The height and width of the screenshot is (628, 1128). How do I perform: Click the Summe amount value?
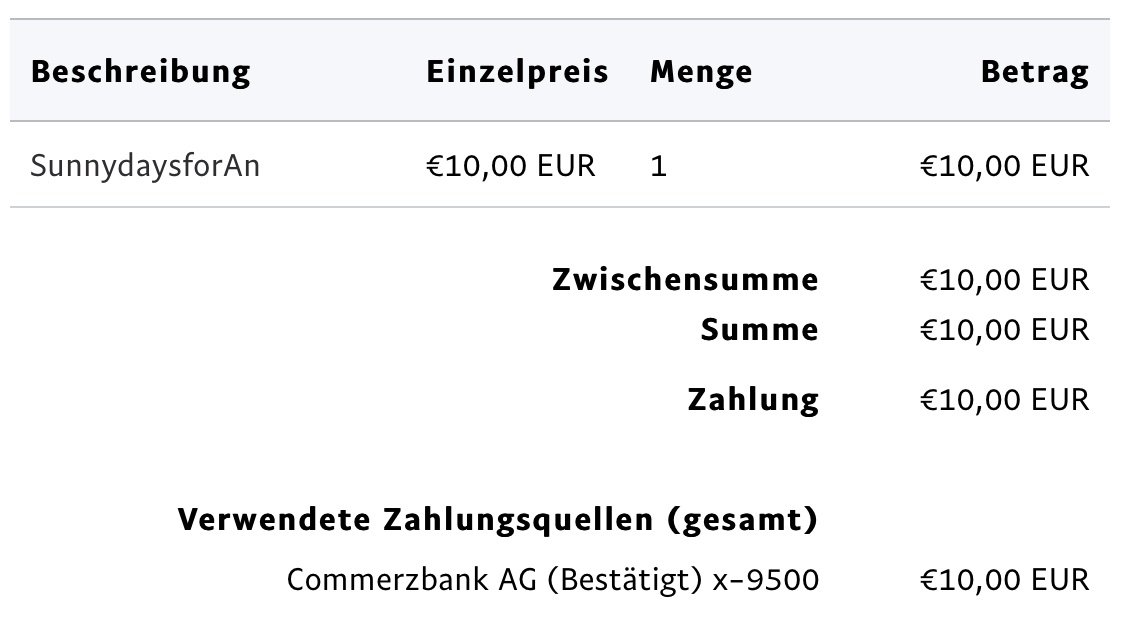(1005, 330)
